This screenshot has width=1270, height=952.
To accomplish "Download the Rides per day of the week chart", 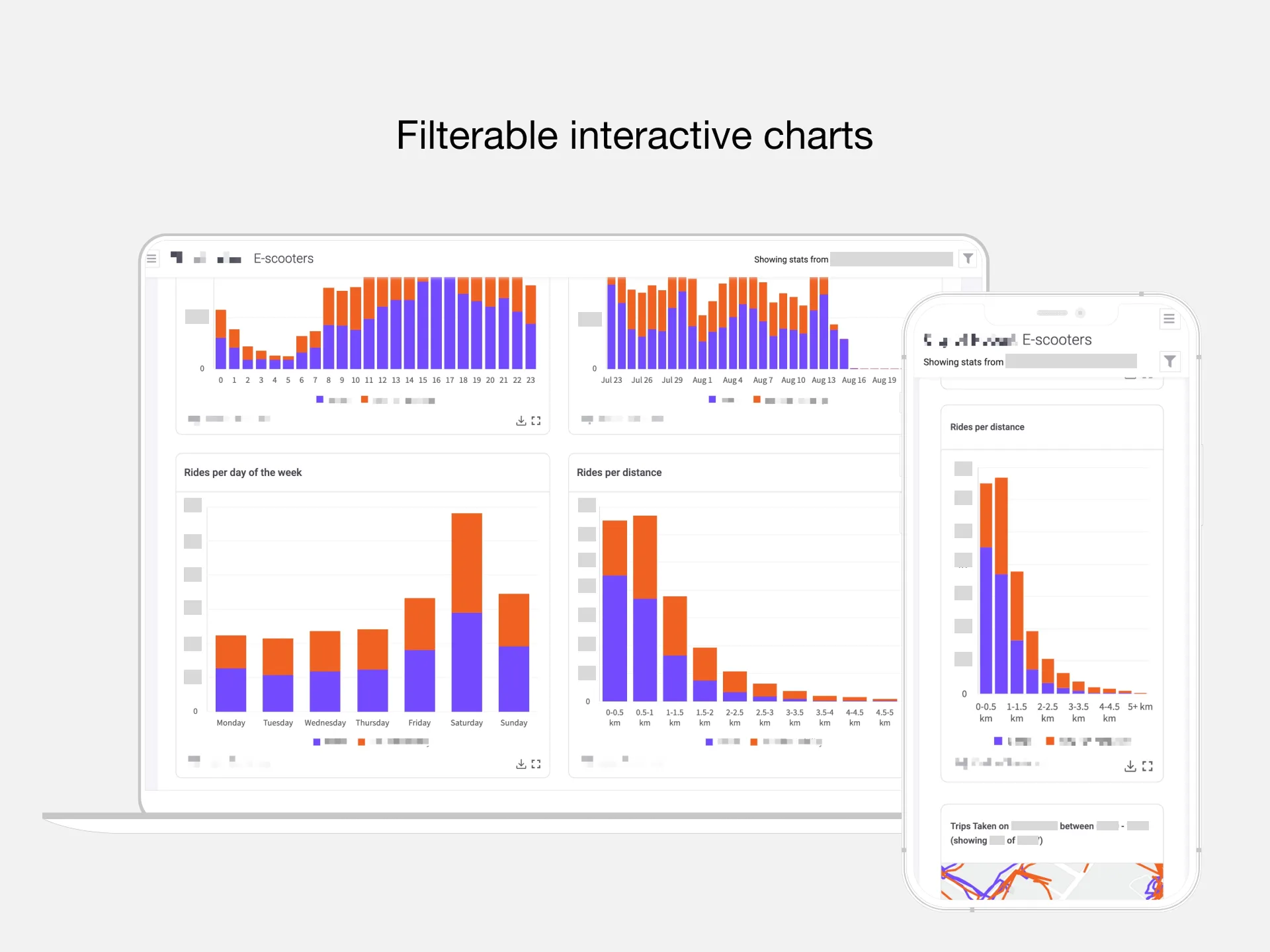I will pos(521,764).
